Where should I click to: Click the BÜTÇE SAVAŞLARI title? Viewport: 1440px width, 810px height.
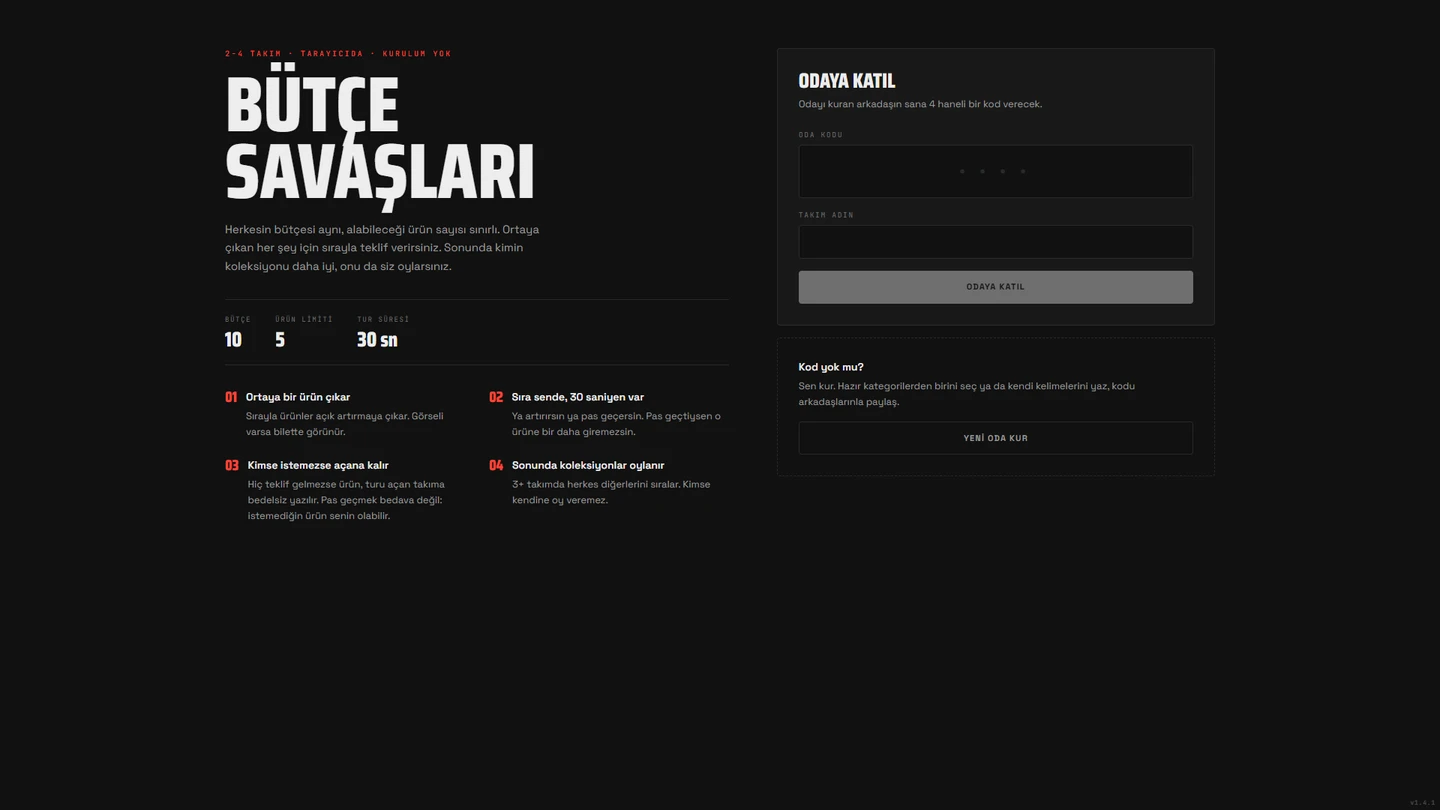pyautogui.click(x=380, y=138)
